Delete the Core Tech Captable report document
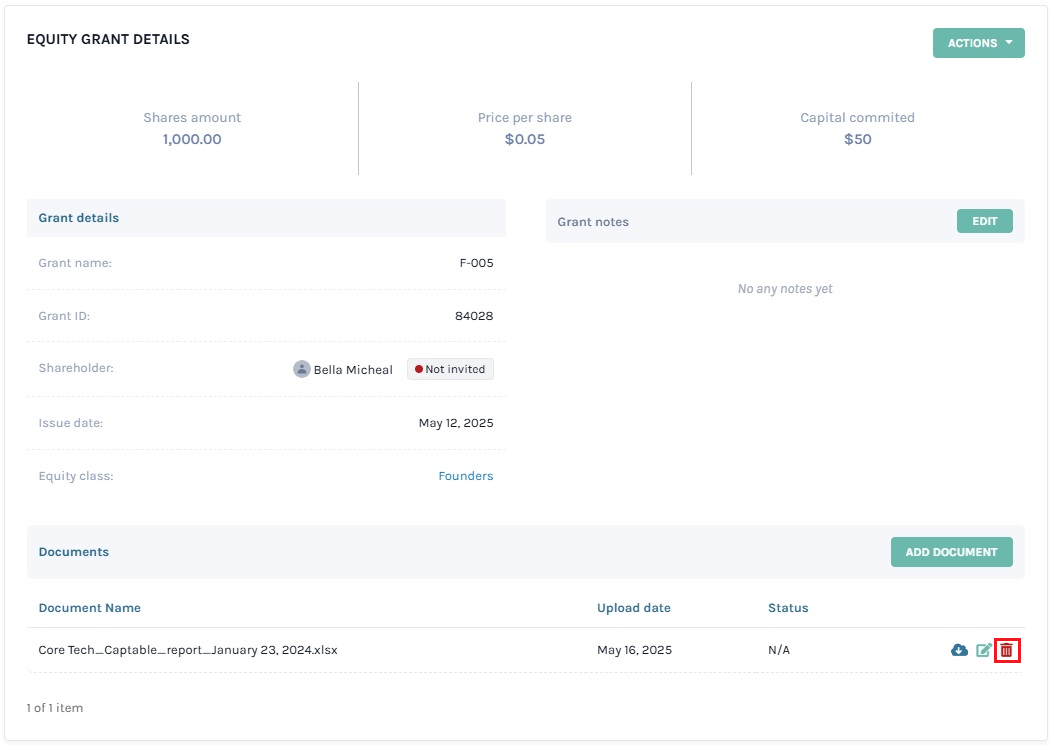Image resolution: width=1049 pixels, height=745 pixels. pos(1007,650)
